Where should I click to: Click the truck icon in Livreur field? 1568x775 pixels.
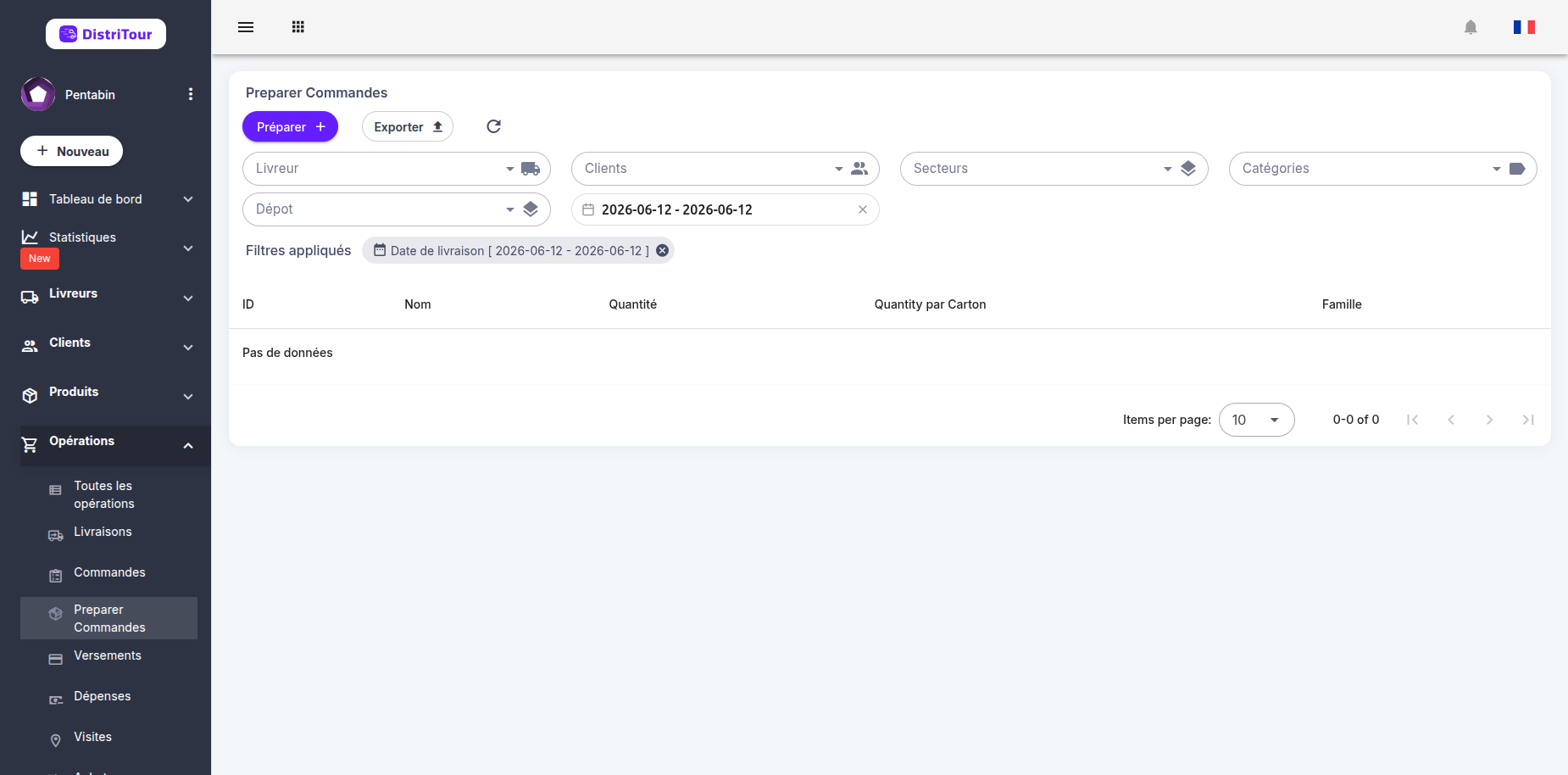(x=531, y=169)
